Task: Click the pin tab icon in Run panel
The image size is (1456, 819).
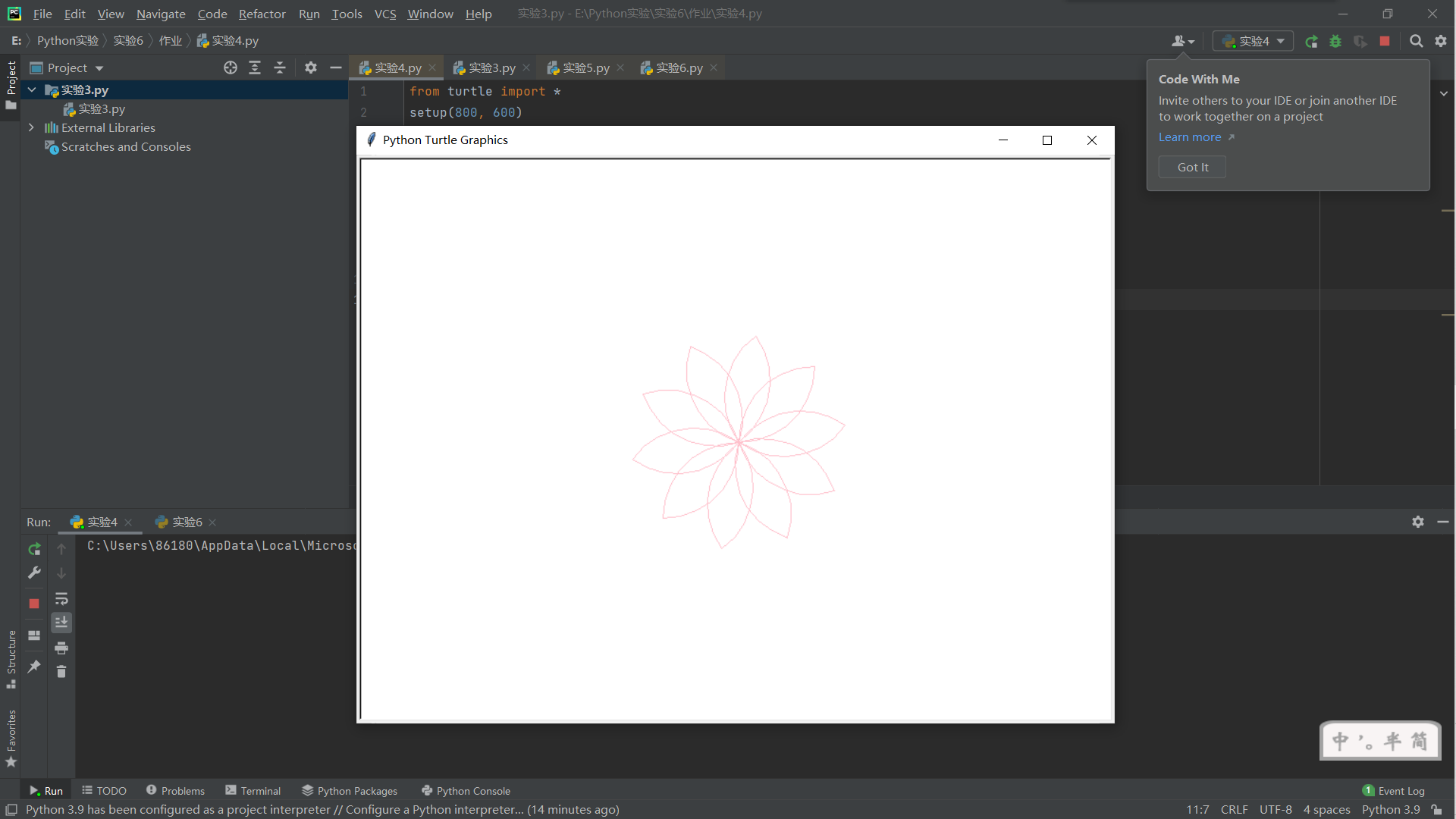Action: point(34,667)
